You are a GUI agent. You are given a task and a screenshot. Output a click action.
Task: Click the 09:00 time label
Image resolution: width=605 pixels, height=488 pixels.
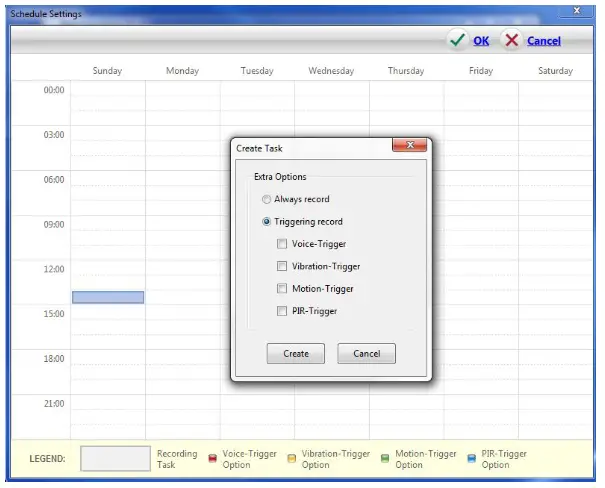click(54, 224)
